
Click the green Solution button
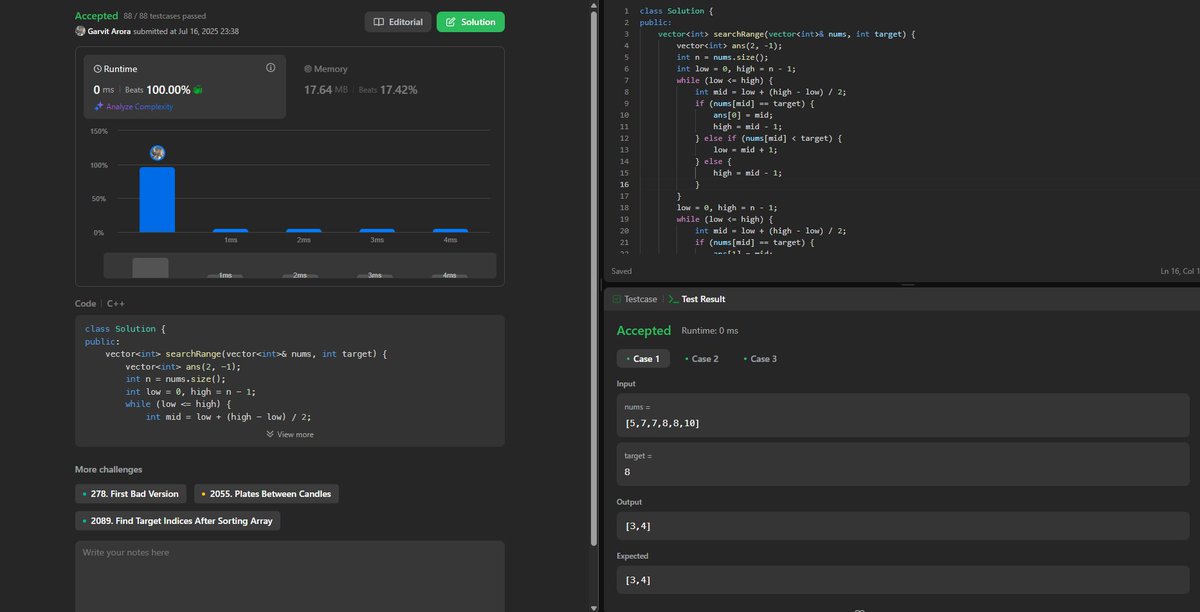471,22
